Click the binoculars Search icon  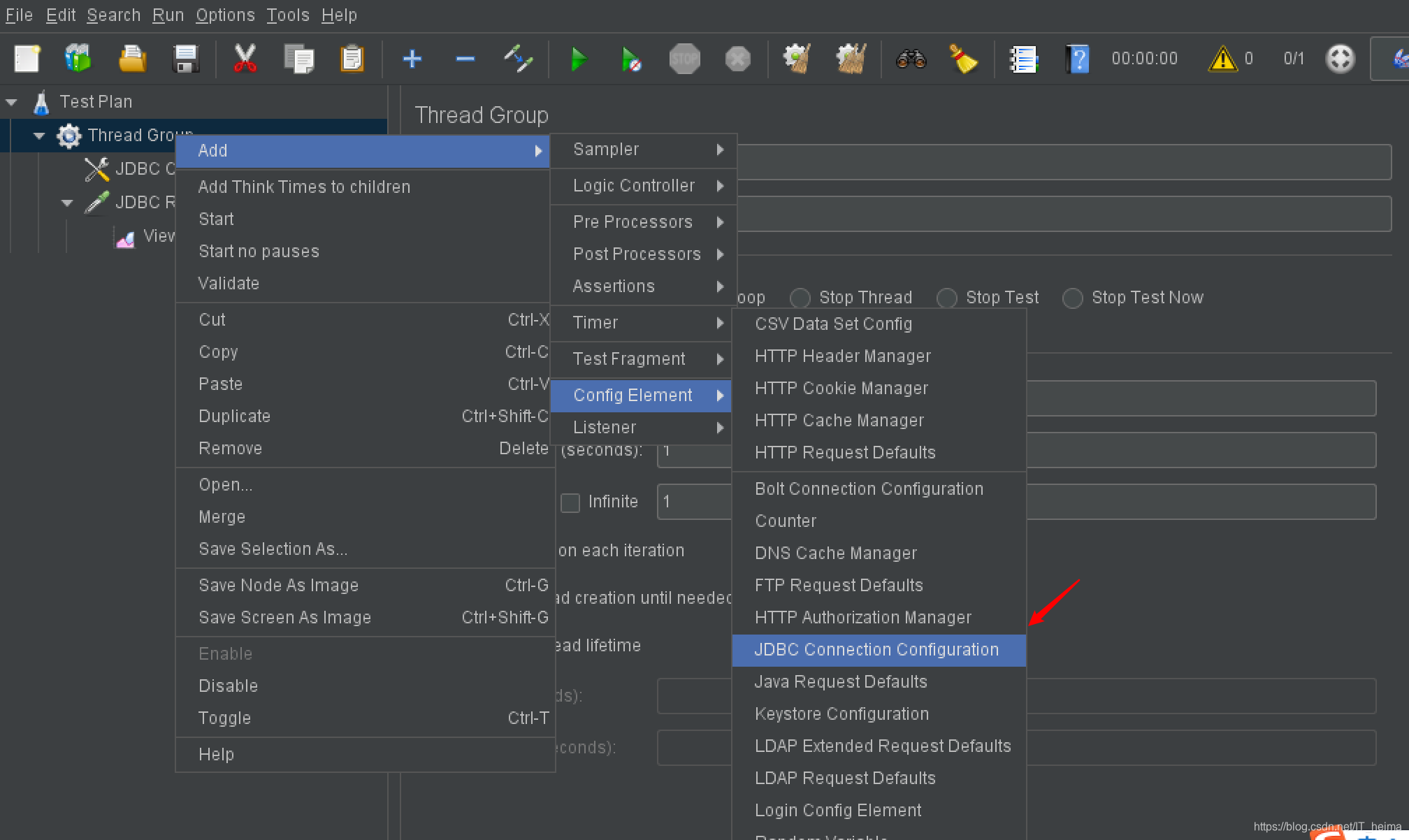911,59
